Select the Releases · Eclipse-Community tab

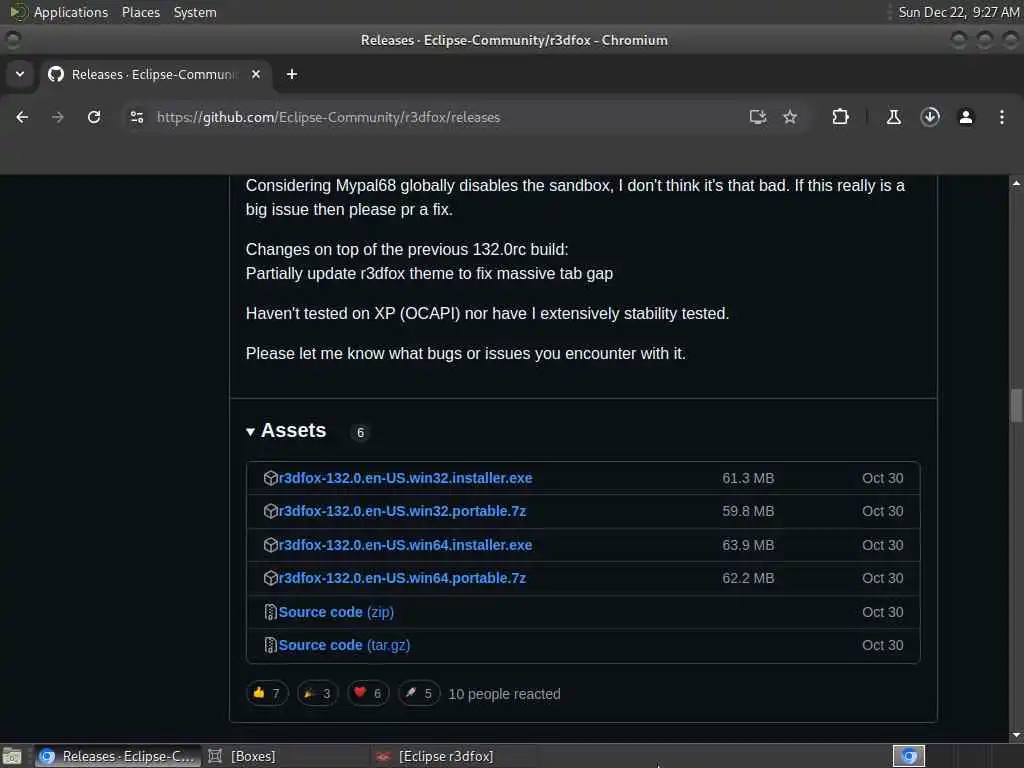click(156, 74)
